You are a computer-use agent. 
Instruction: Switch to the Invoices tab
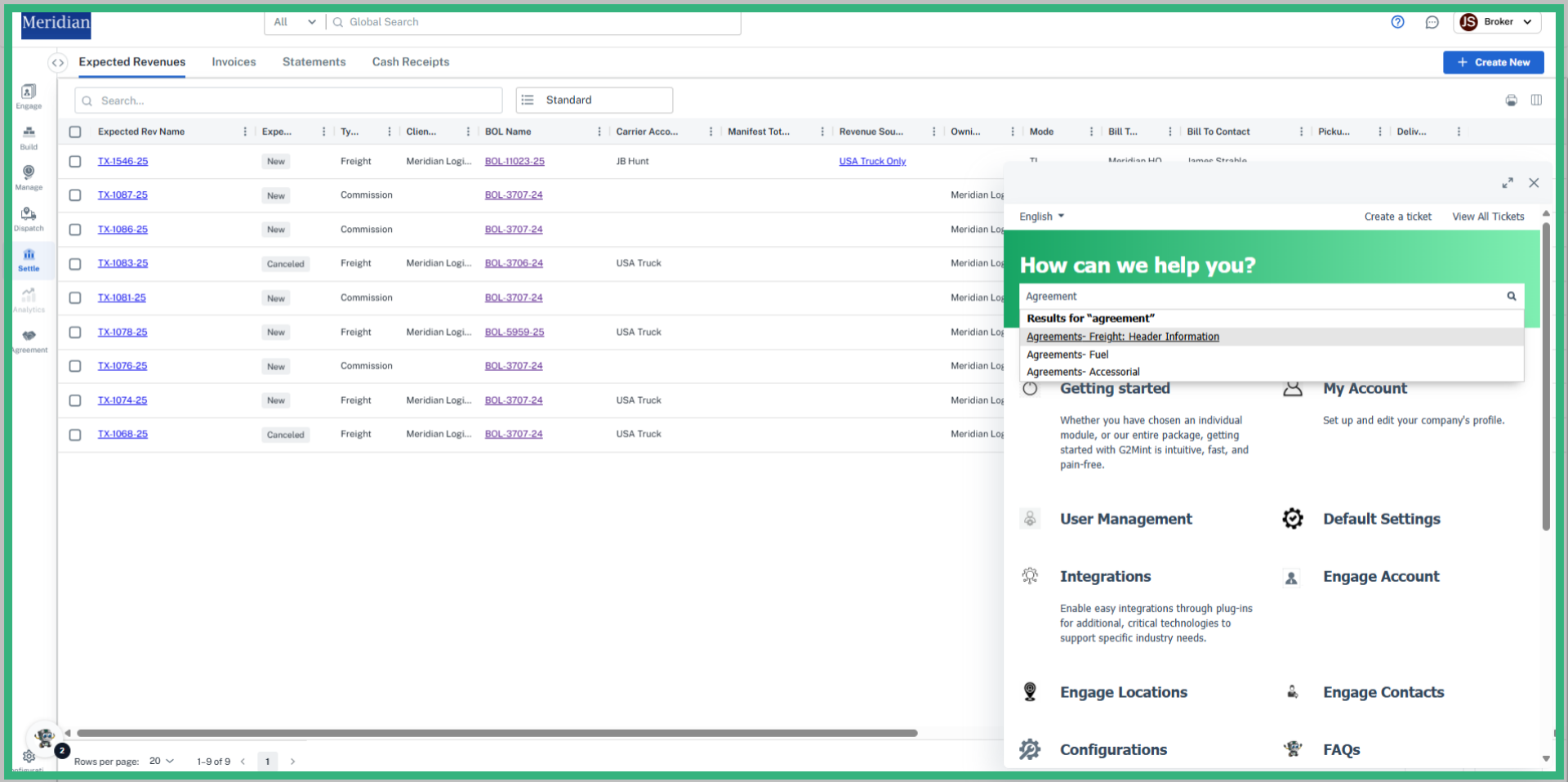click(x=234, y=62)
